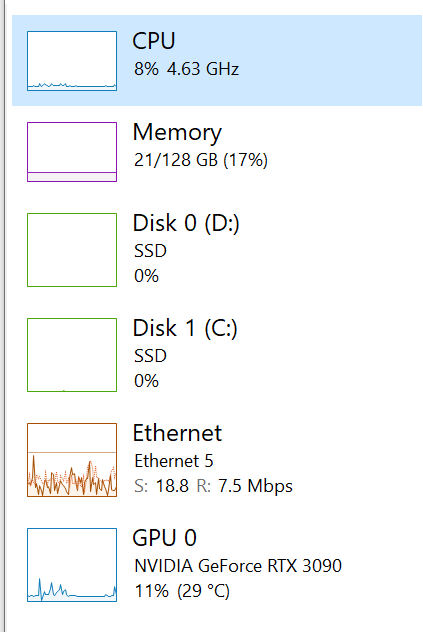423x632 pixels.
Task: Select the Ethernet 5 adapter name
Action: pos(174,461)
